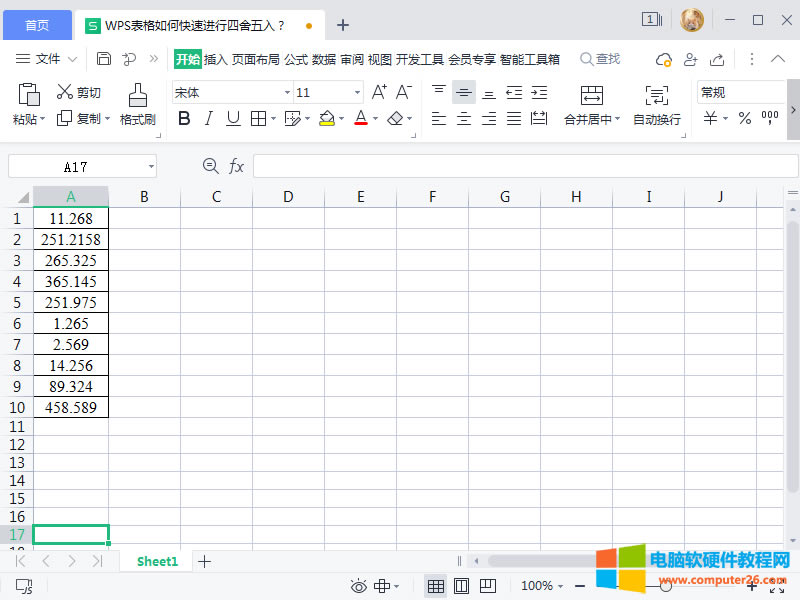Click the insert function fx icon
Screen dimensions: 800x600
[x=236, y=166]
